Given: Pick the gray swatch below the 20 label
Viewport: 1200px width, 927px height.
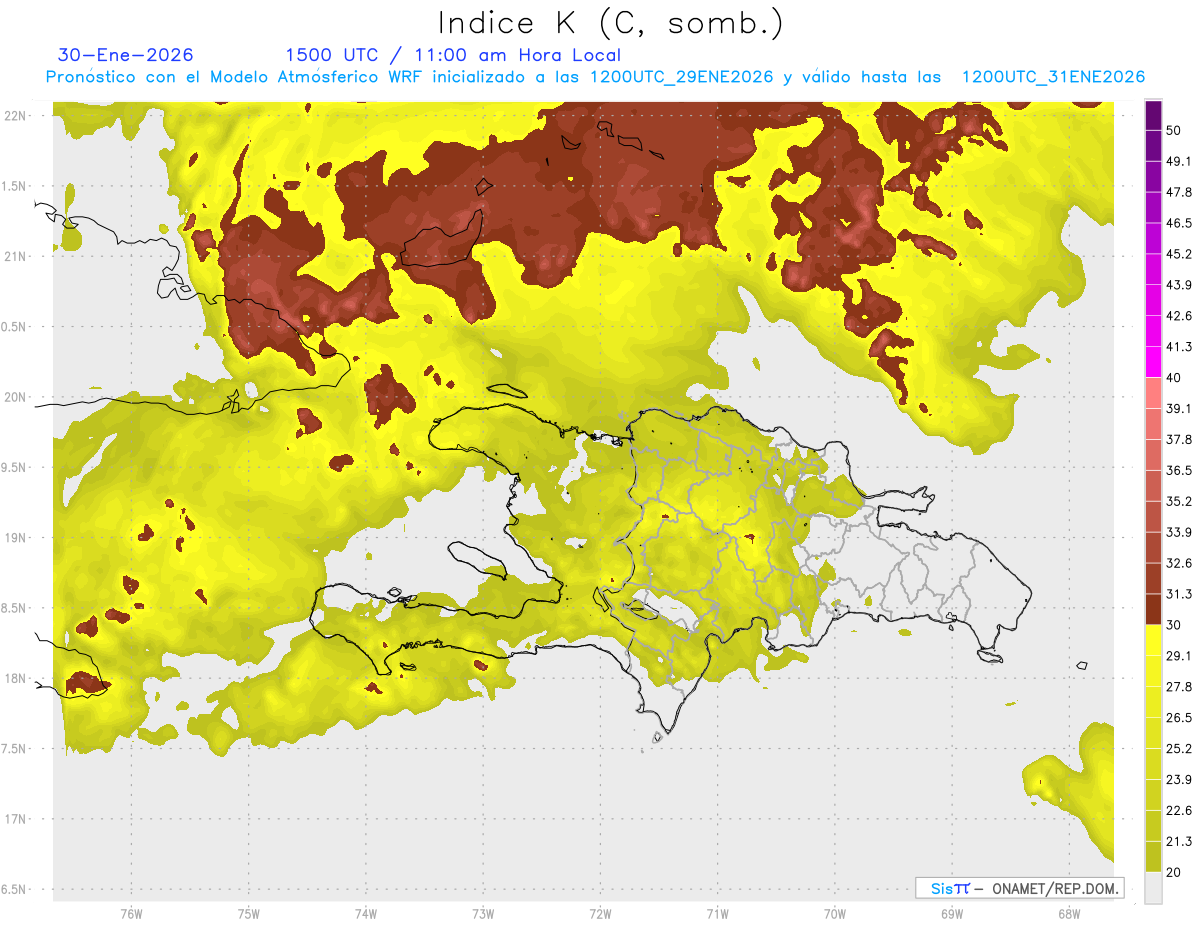Looking at the screenshot, I should [x=1153, y=888].
